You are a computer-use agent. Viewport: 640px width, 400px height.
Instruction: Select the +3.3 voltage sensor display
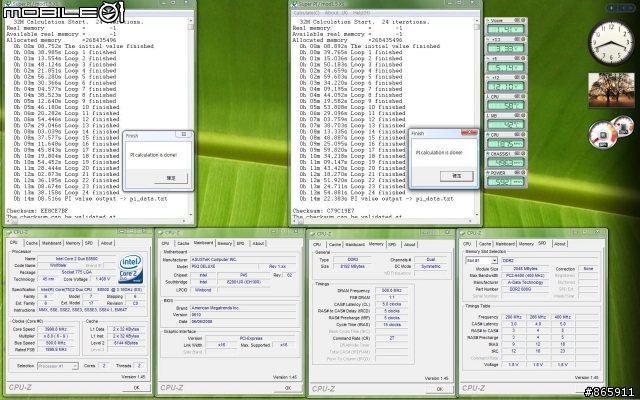tap(505, 48)
